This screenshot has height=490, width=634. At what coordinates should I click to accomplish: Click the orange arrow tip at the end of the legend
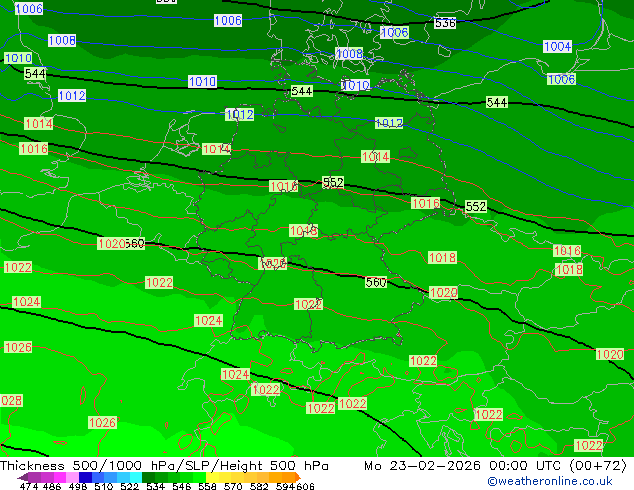pyautogui.click(x=297, y=477)
